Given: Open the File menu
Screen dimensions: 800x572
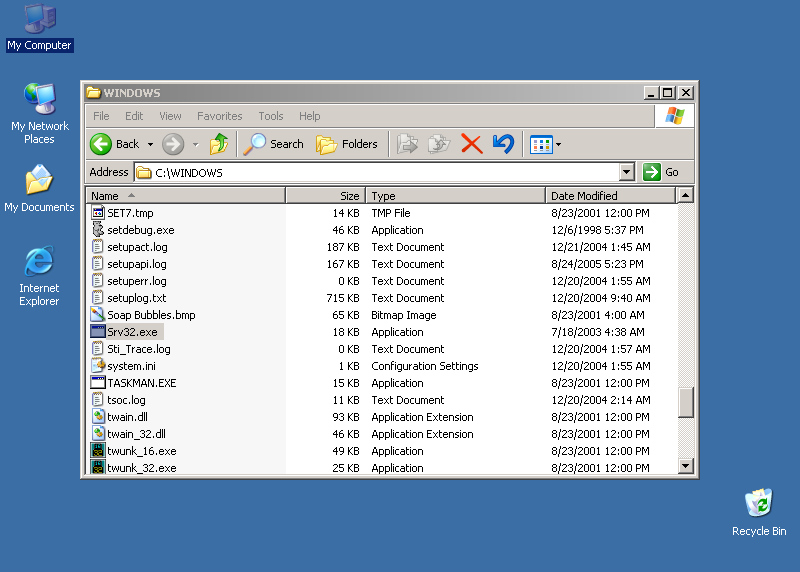Looking at the screenshot, I should click(x=101, y=116).
